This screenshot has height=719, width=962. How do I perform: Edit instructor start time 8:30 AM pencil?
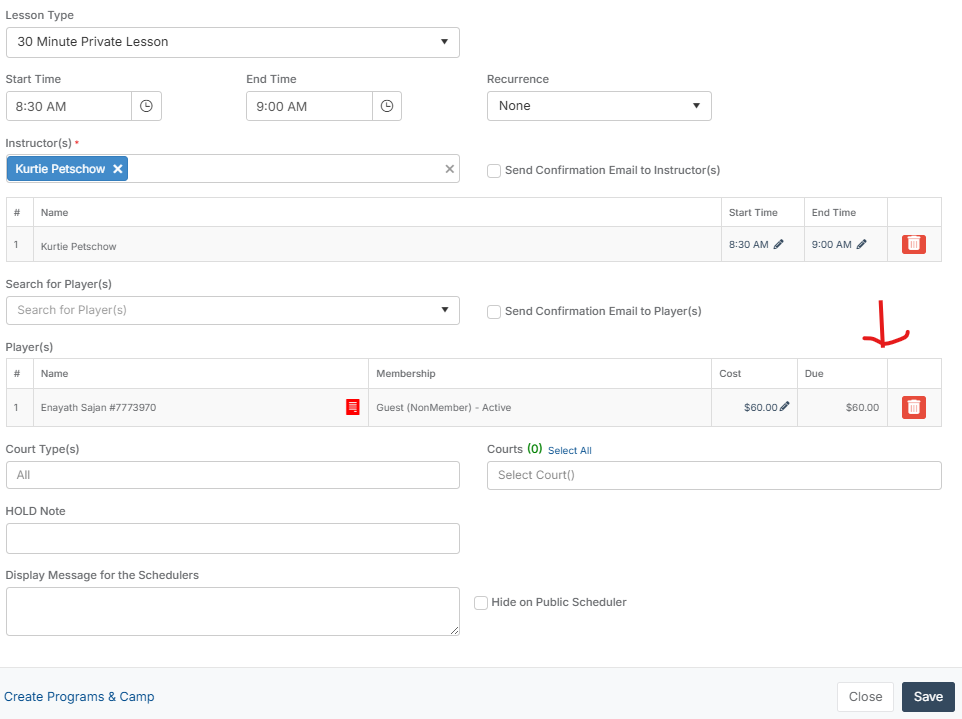[779, 244]
